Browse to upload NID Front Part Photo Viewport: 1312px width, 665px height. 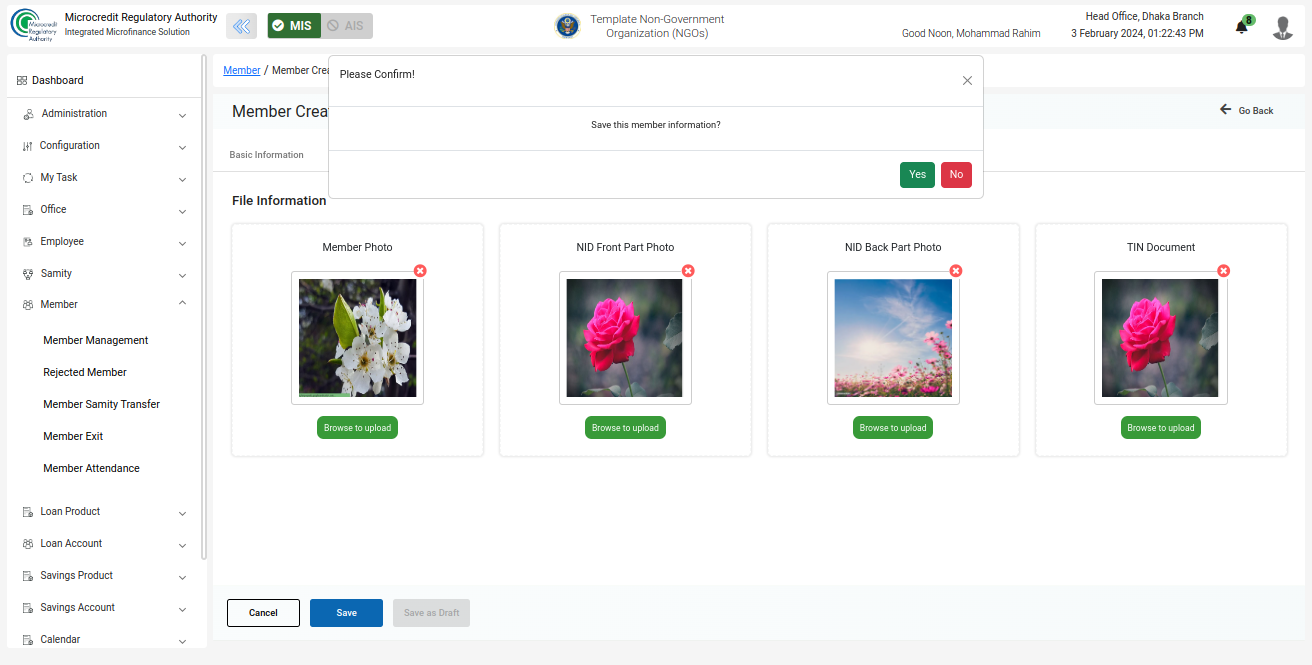[x=625, y=428]
